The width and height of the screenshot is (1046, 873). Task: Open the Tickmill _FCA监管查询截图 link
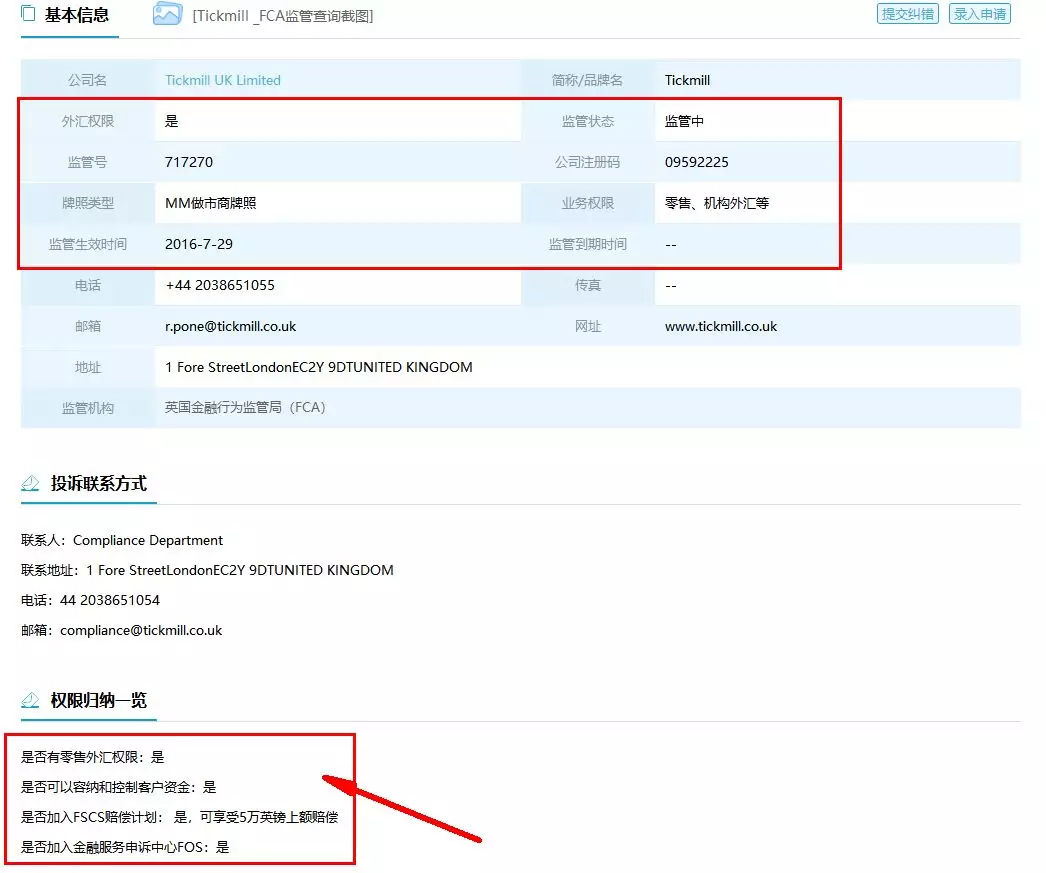283,16
